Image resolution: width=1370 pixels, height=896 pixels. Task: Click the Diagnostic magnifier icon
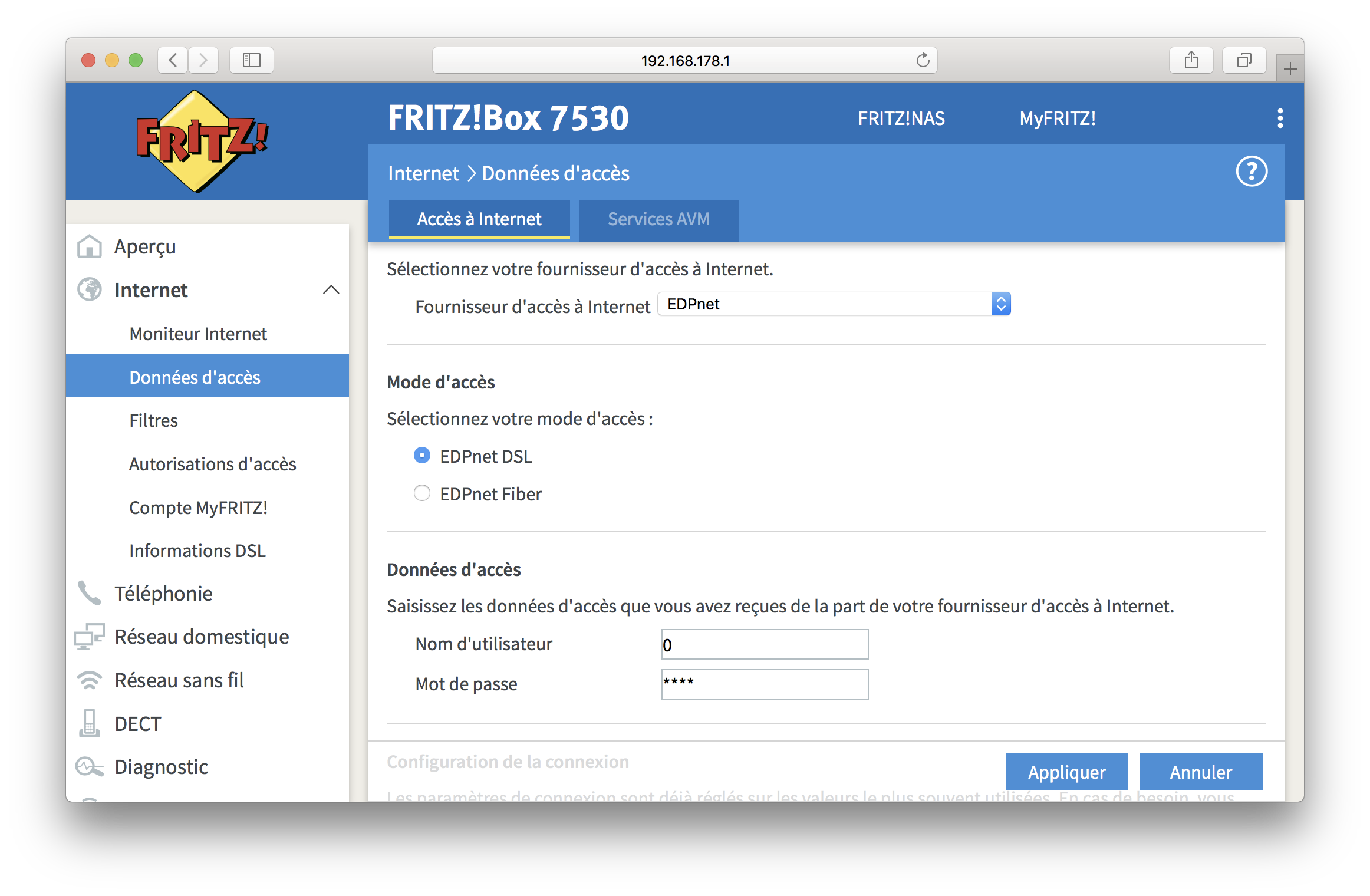(90, 767)
